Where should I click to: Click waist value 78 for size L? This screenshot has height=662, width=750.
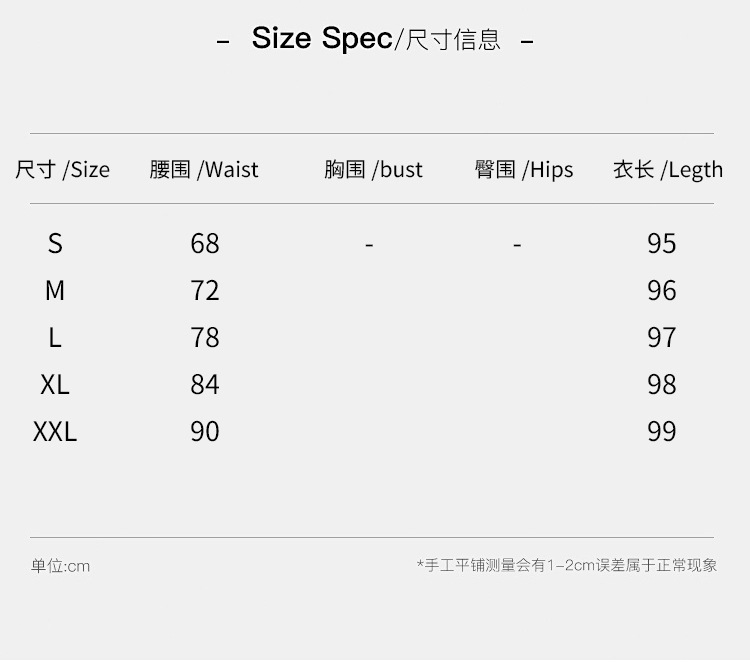point(205,337)
